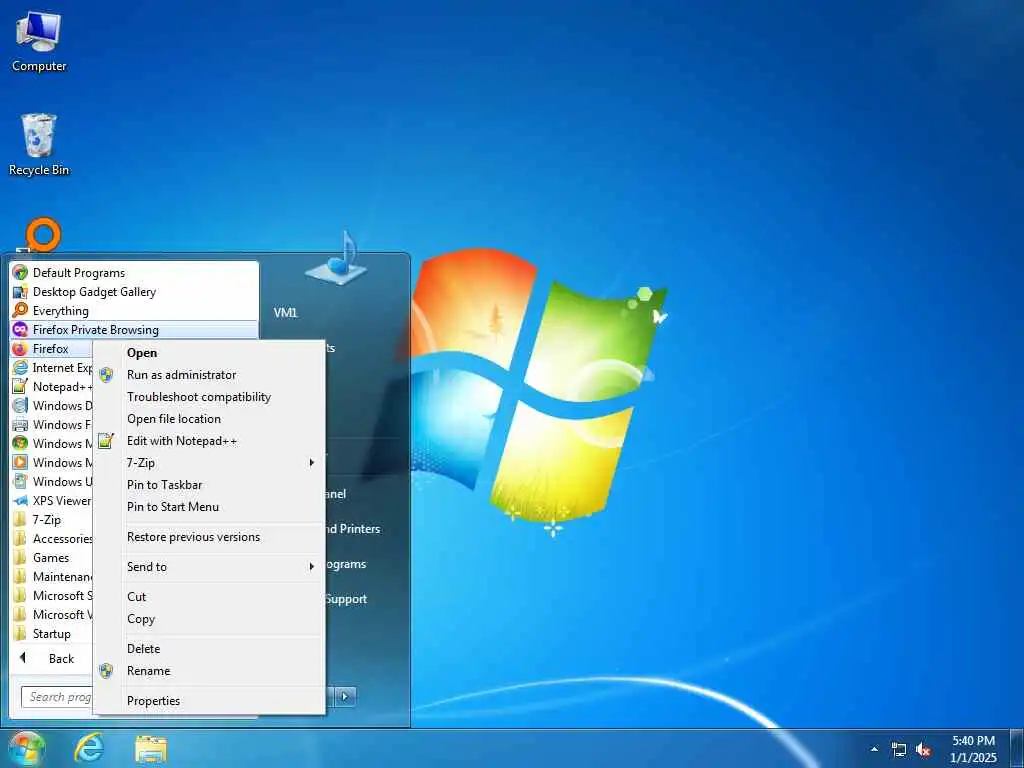Image resolution: width=1024 pixels, height=768 pixels.
Task: Select Pin to Start Menu
Action: [x=209, y=507]
